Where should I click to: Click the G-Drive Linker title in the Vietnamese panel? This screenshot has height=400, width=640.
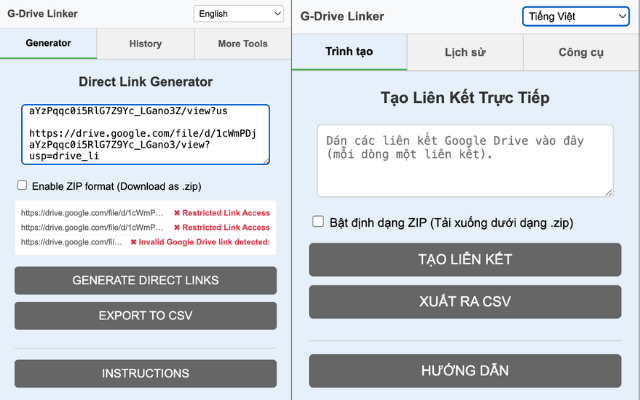342,16
